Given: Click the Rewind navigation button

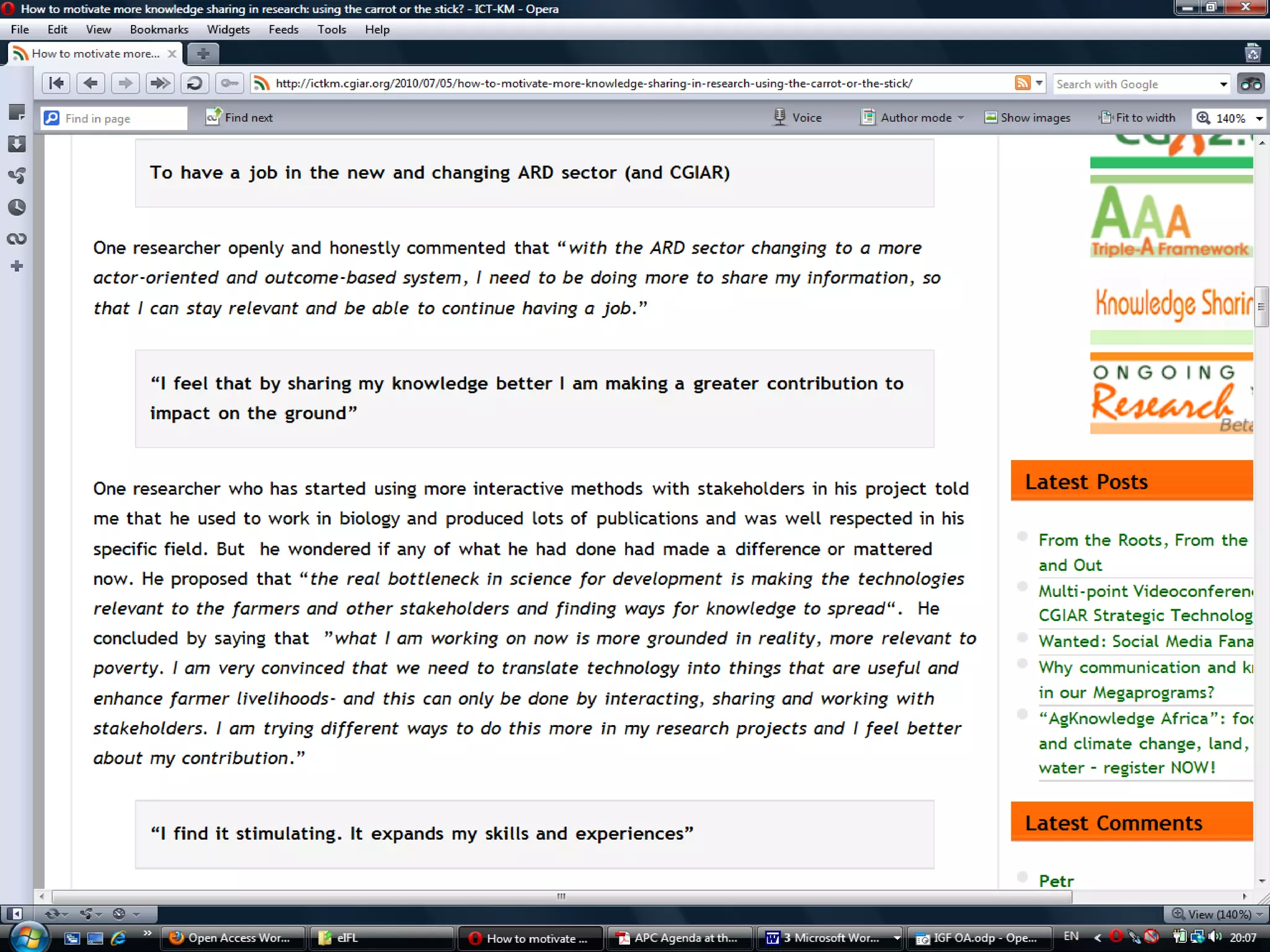Looking at the screenshot, I should 56,83.
